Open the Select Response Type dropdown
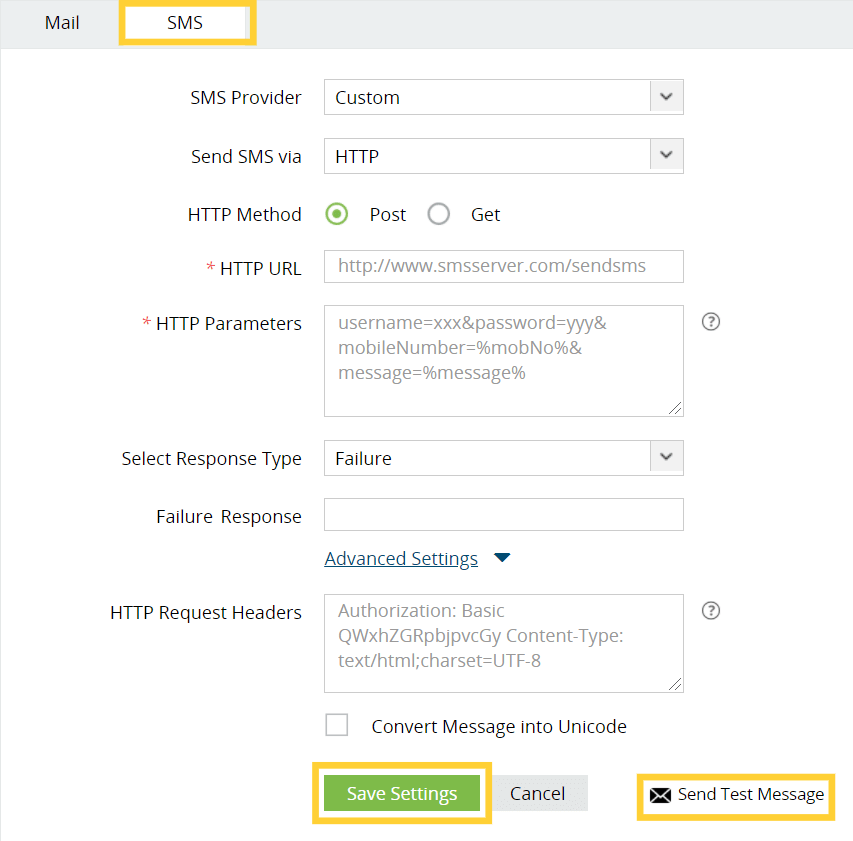 coord(503,458)
